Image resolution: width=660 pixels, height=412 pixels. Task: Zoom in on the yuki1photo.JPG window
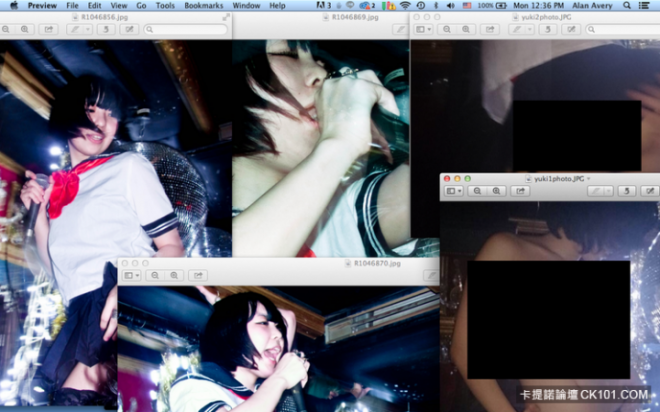coord(497,191)
